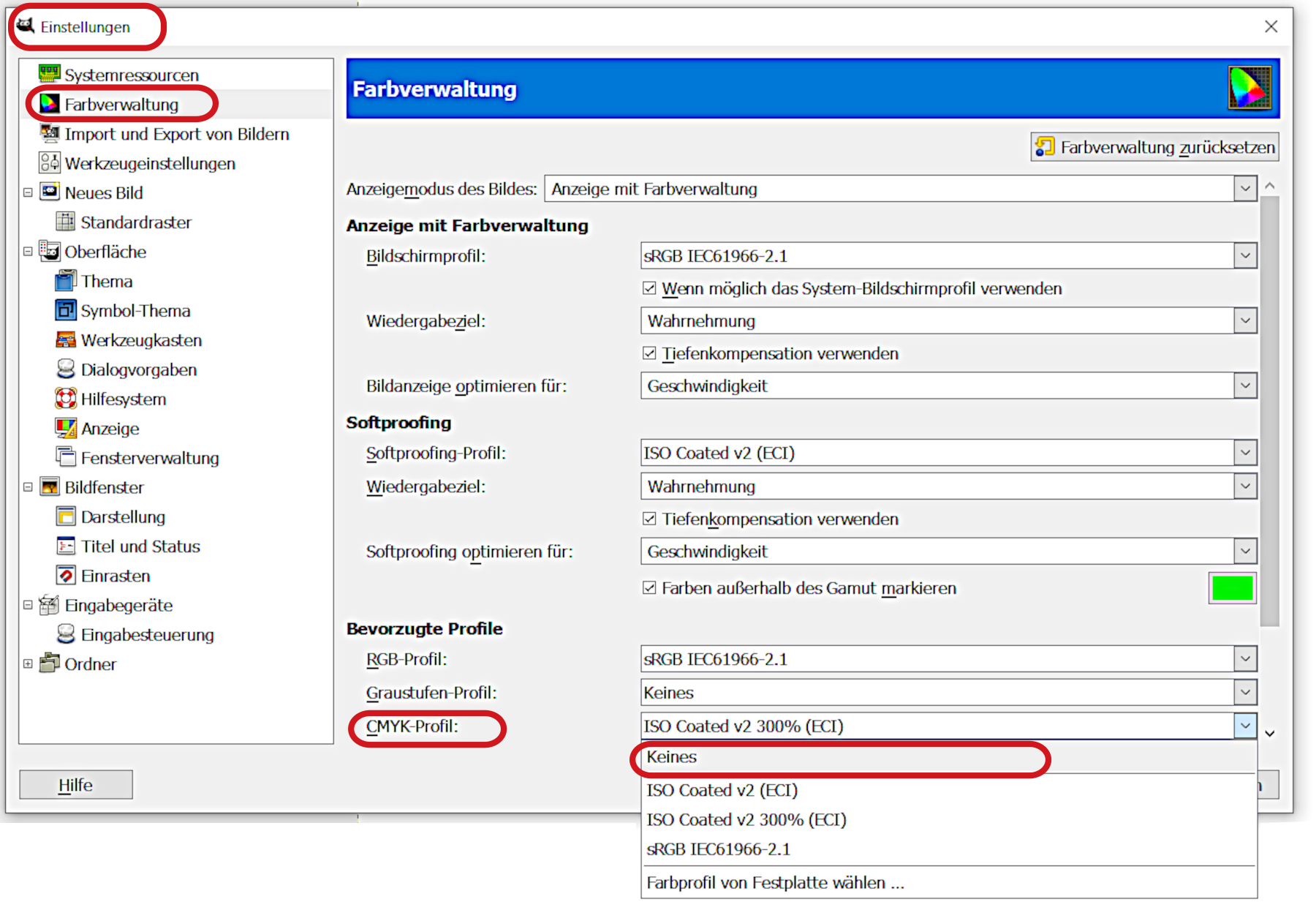Select the Titel und Status icon
The height and width of the screenshot is (910, 1316).
[65, 546]
